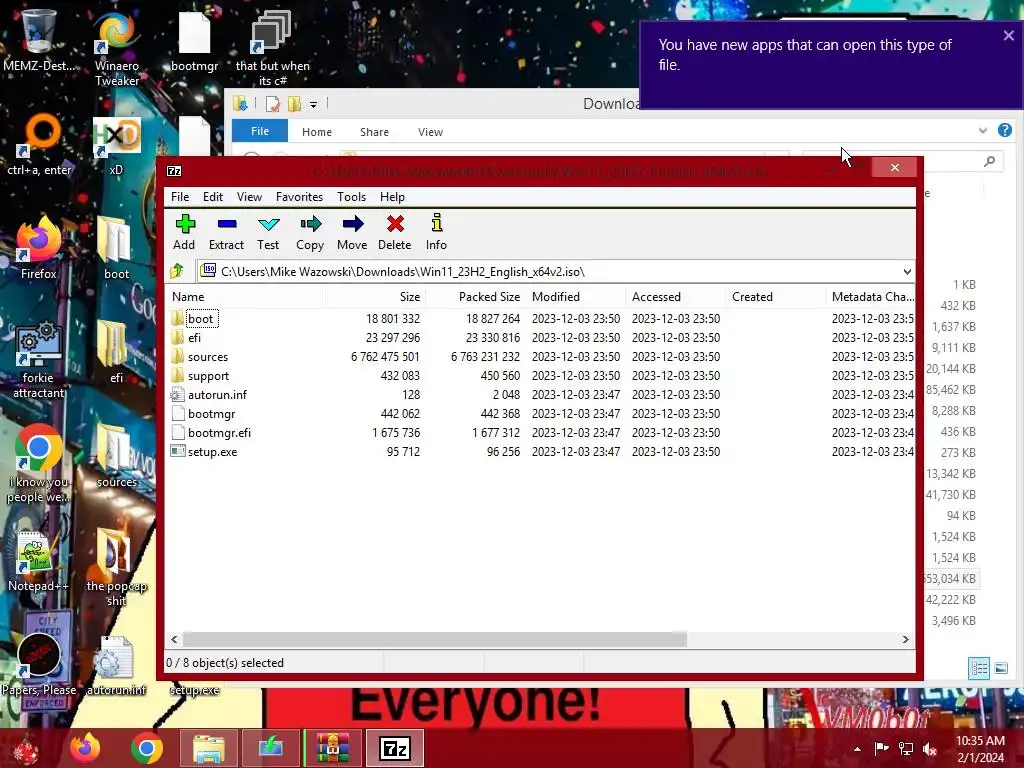Image resolution: width=1024 pixels, height=768 pixels.
Task: Click the Firefox icon in the taskbar
Action: (86, 748)
